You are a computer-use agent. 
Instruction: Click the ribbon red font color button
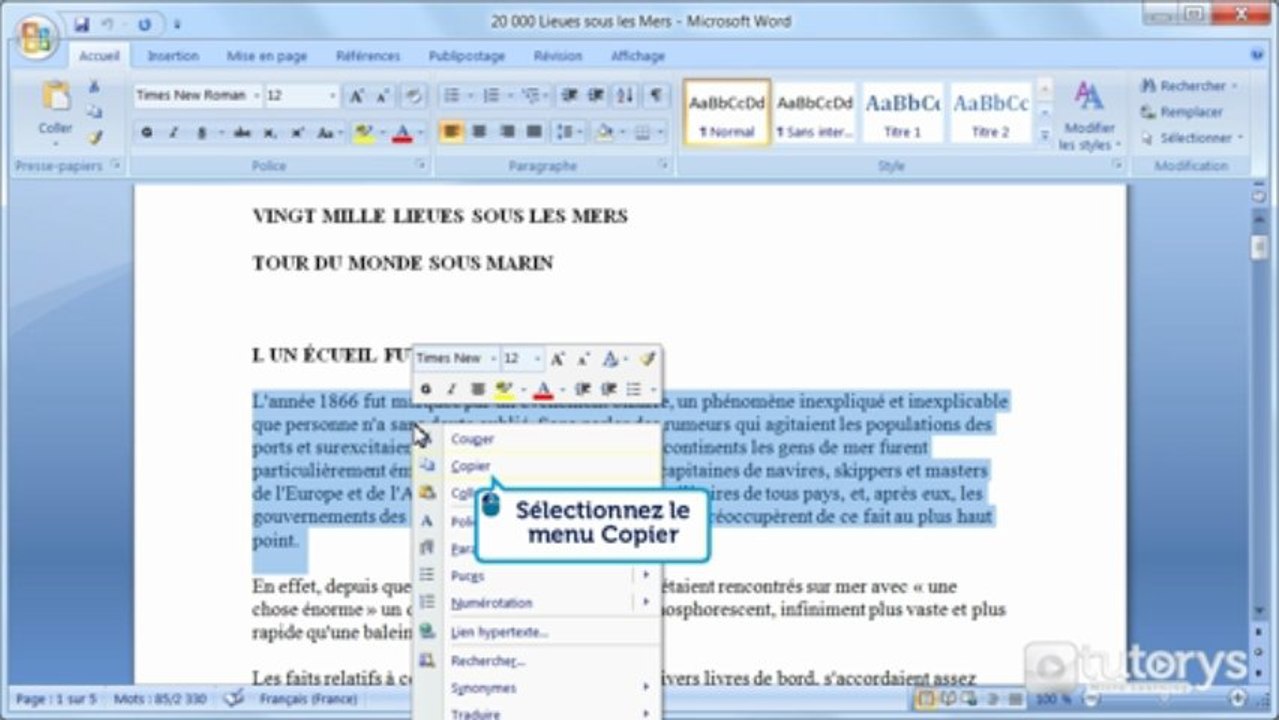point(402,133)
